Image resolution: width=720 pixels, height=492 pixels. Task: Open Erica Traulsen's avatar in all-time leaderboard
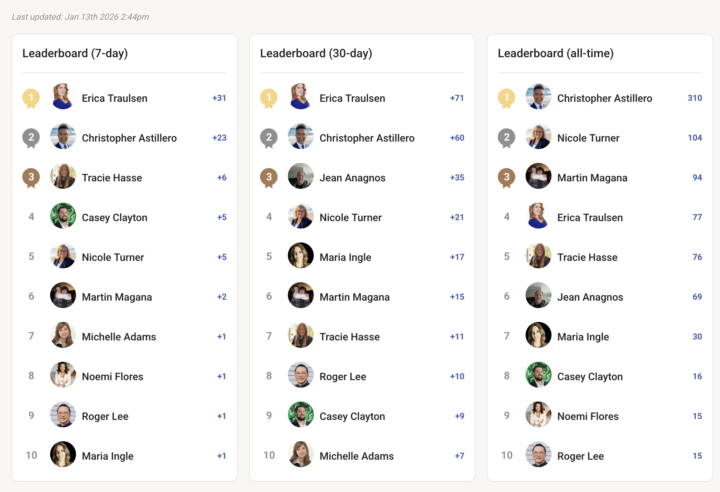coord(539,216)
